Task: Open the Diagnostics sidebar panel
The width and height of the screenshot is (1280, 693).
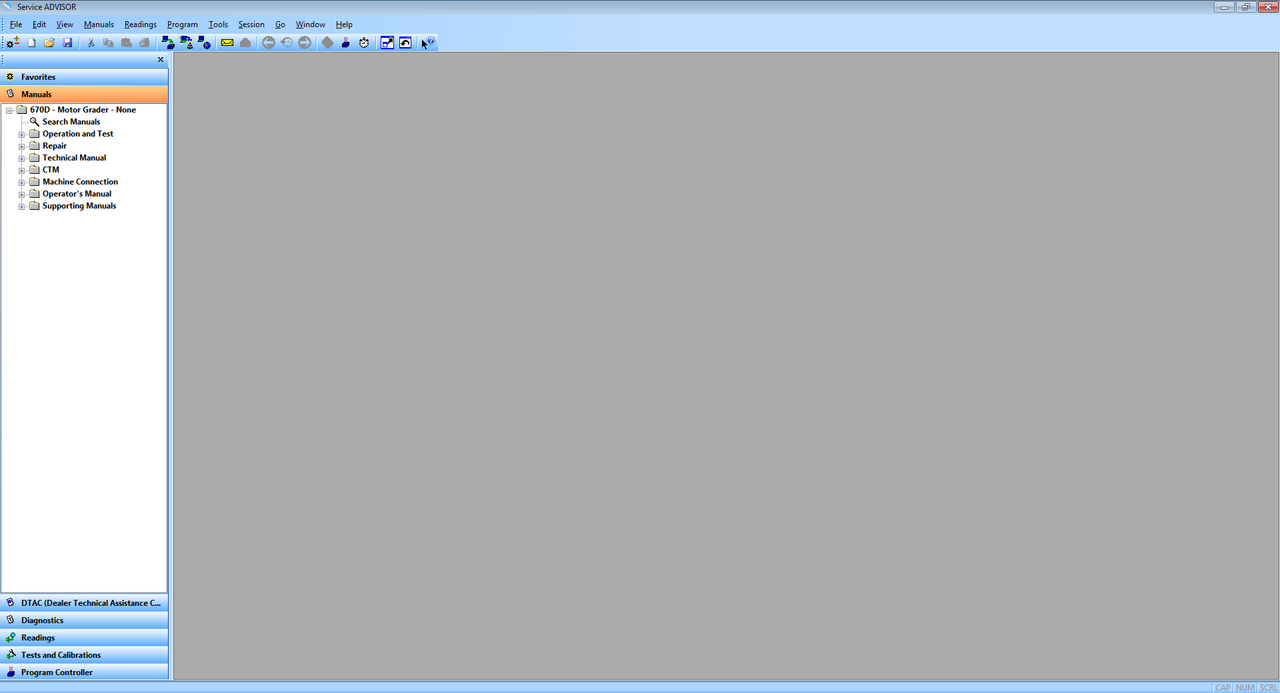Action: [84, 620]
